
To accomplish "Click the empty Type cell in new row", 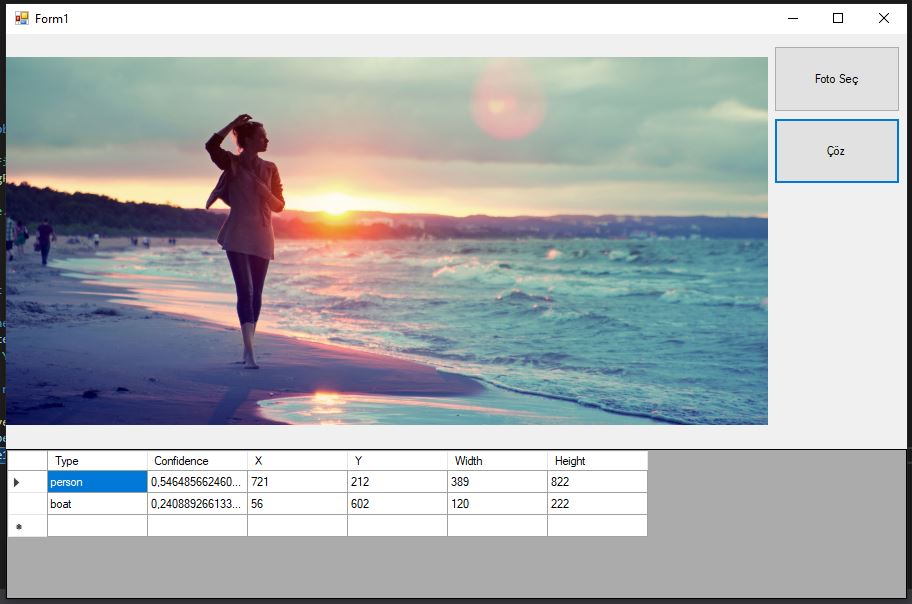I will click(x=97, y=526).
